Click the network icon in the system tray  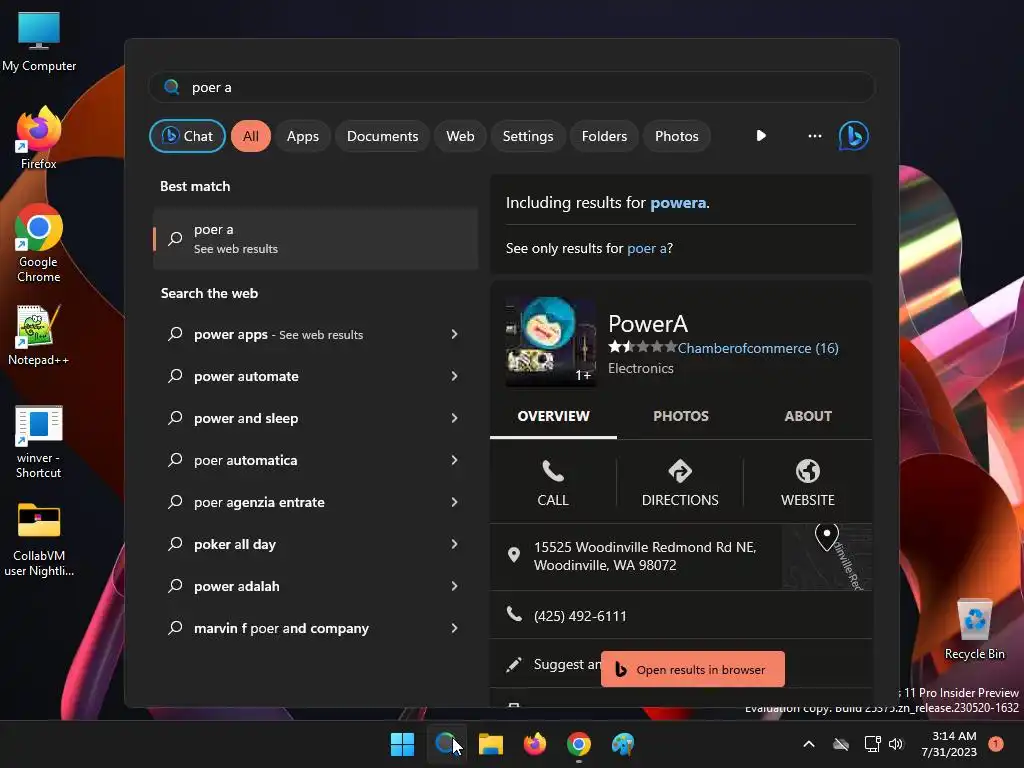click(x=872, y=744)
